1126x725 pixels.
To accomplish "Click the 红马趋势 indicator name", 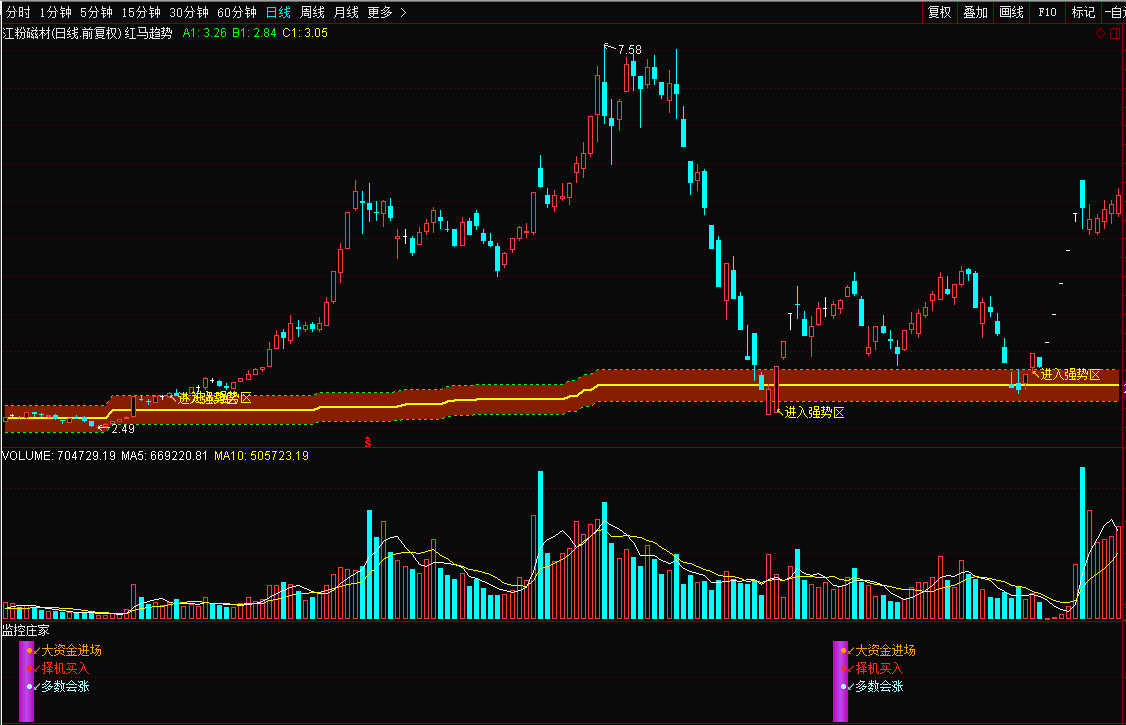I will pyautogui.click(x=149, y=33).
